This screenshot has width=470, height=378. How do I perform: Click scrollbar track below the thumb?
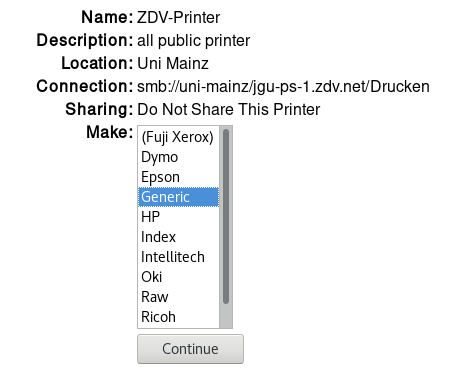226,316
